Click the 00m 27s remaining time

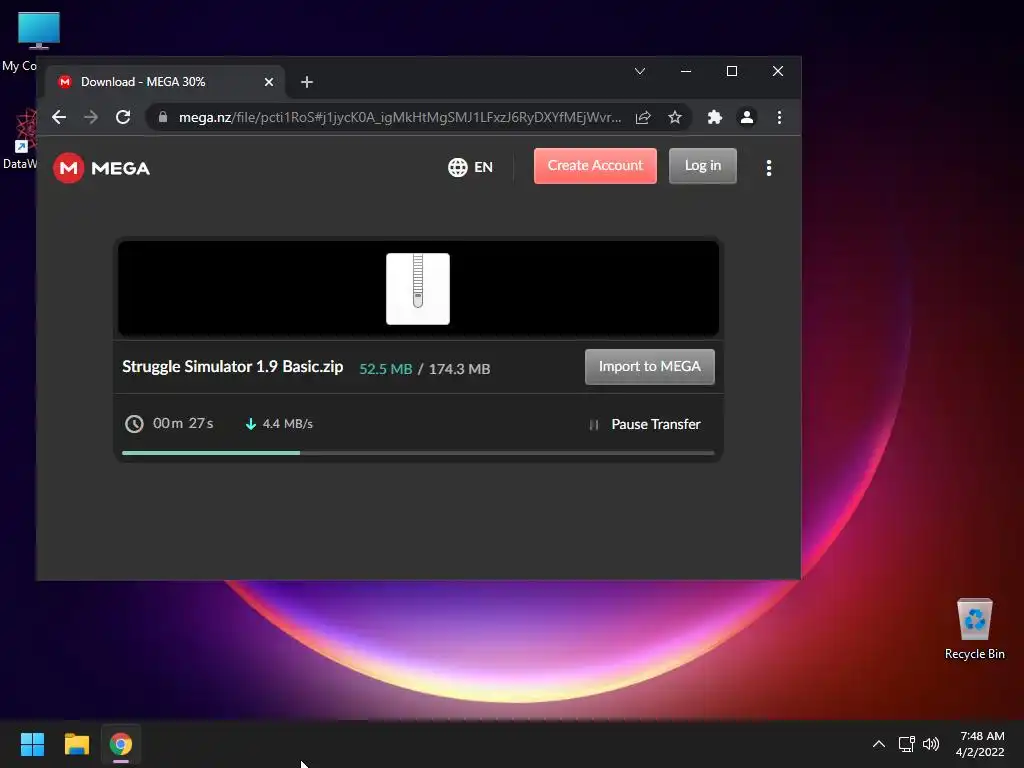click(x=183, y=423)
